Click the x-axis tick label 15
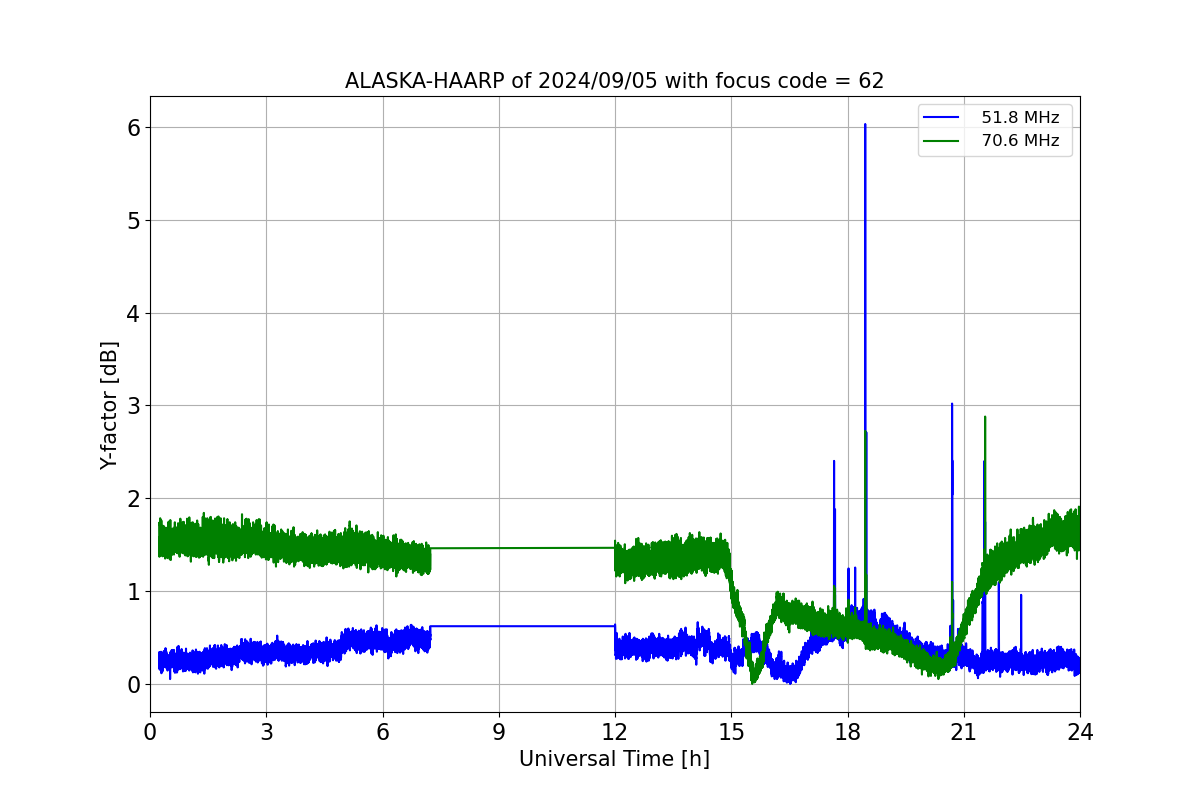1200x800 pixels. click(731, 732)
